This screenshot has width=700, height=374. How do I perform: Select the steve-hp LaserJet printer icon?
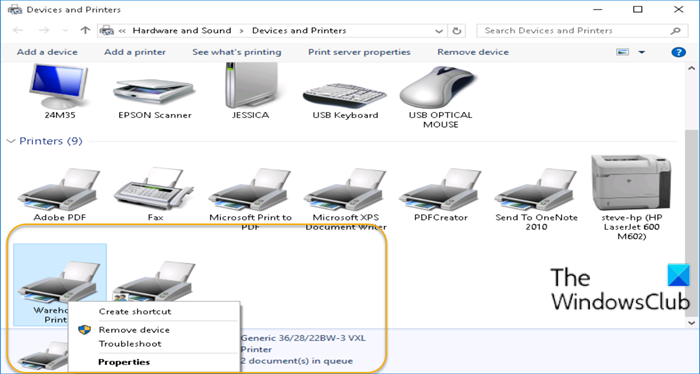tap(631, 183)
